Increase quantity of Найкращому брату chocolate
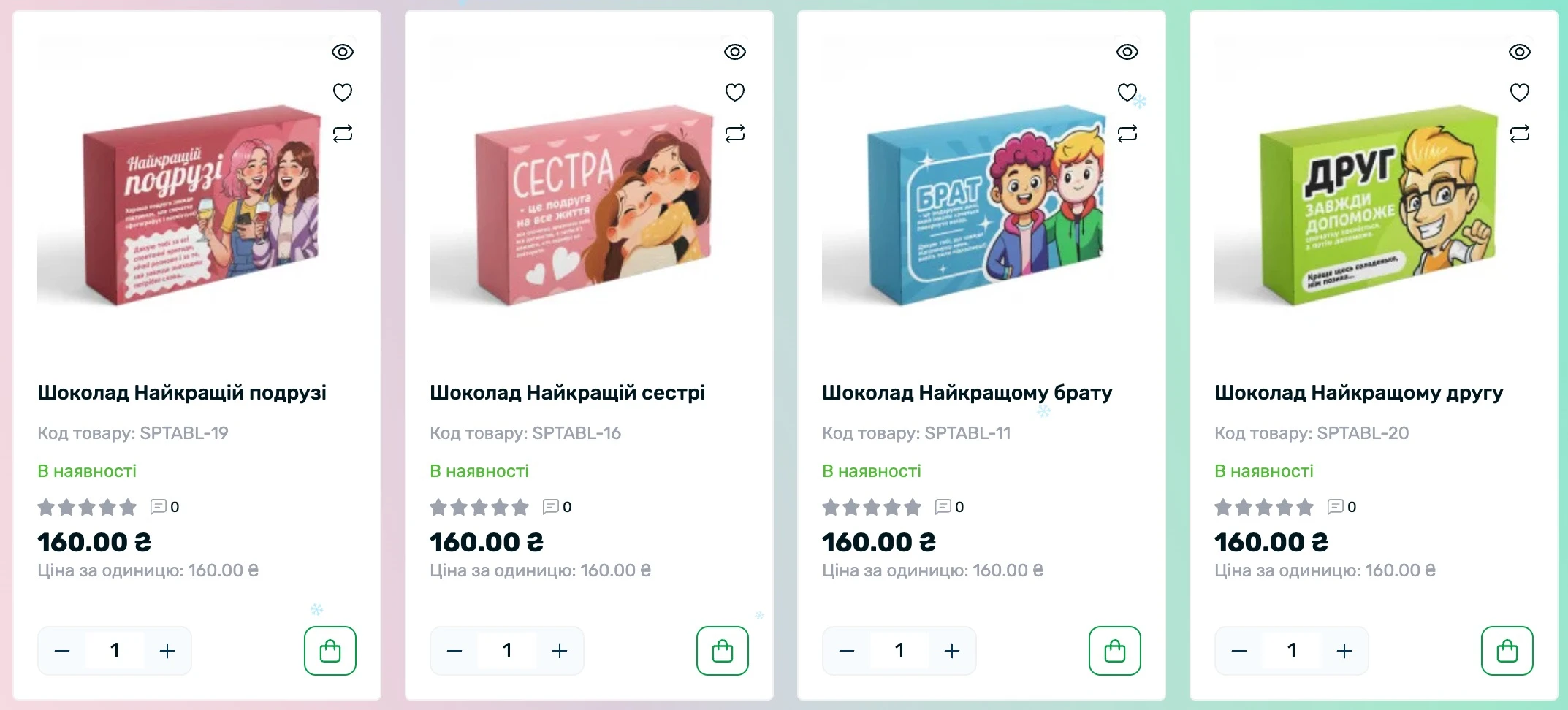Image resolution: width=1568 pixels, height=710 pixels. click(952, 651)
